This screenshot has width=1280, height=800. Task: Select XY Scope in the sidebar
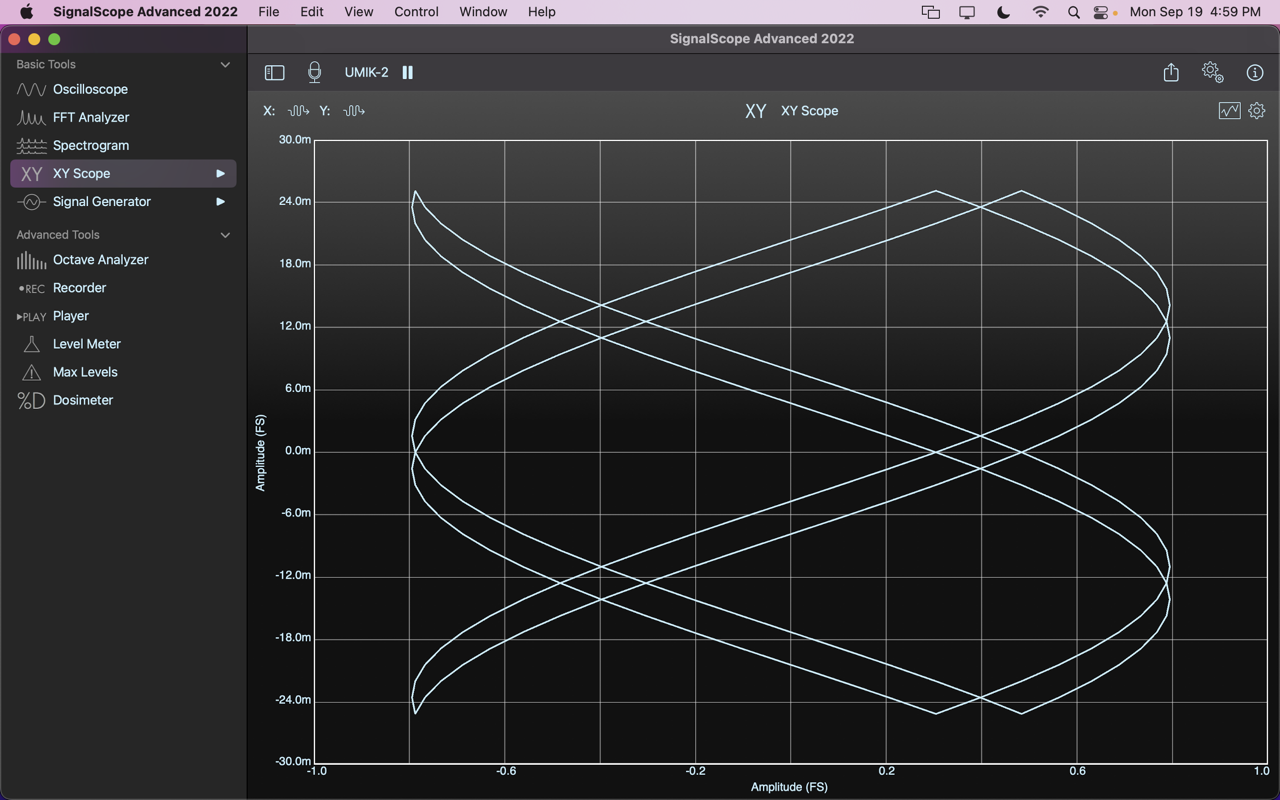click(x=123, y=173)
